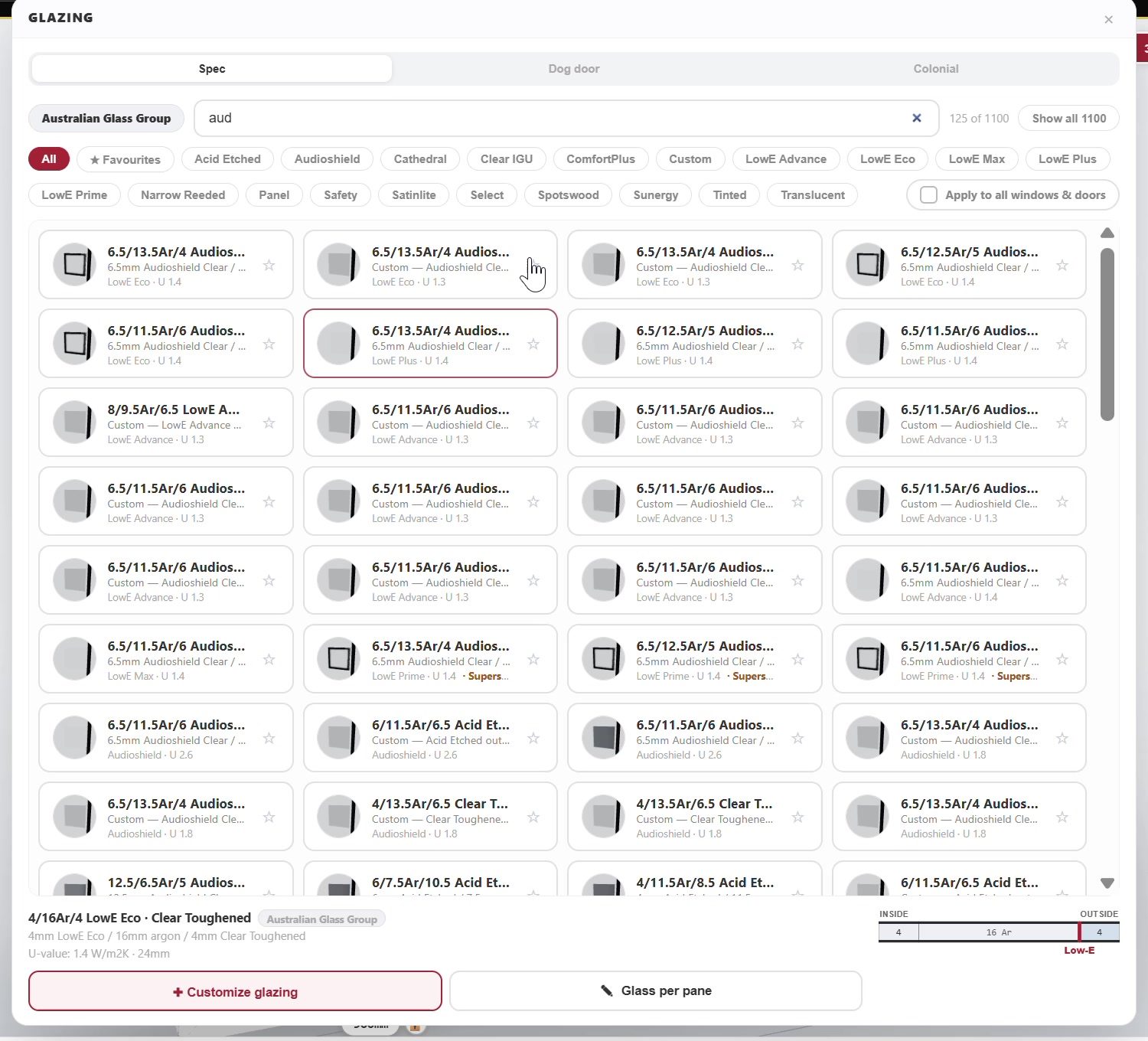Apply the Translucent filter
The height and width of the screenshot is (1041, 1148).
pyautogui.click(x=813, y=195)
